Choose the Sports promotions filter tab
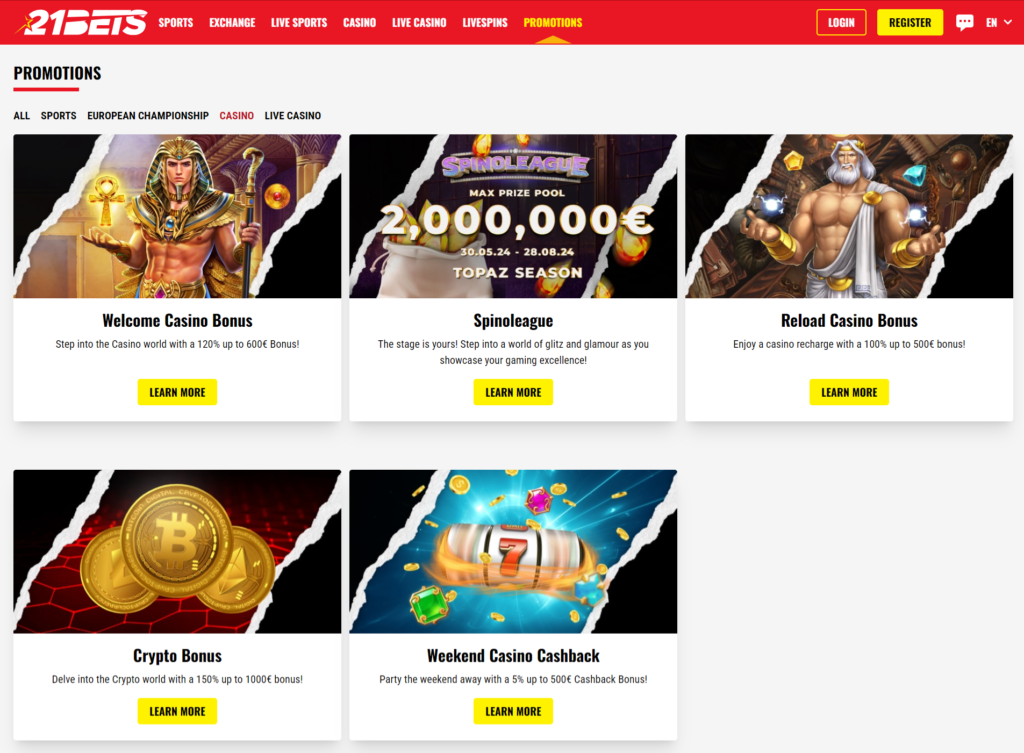This screenshot has height=753, width=1024. [x=58, y=116]
